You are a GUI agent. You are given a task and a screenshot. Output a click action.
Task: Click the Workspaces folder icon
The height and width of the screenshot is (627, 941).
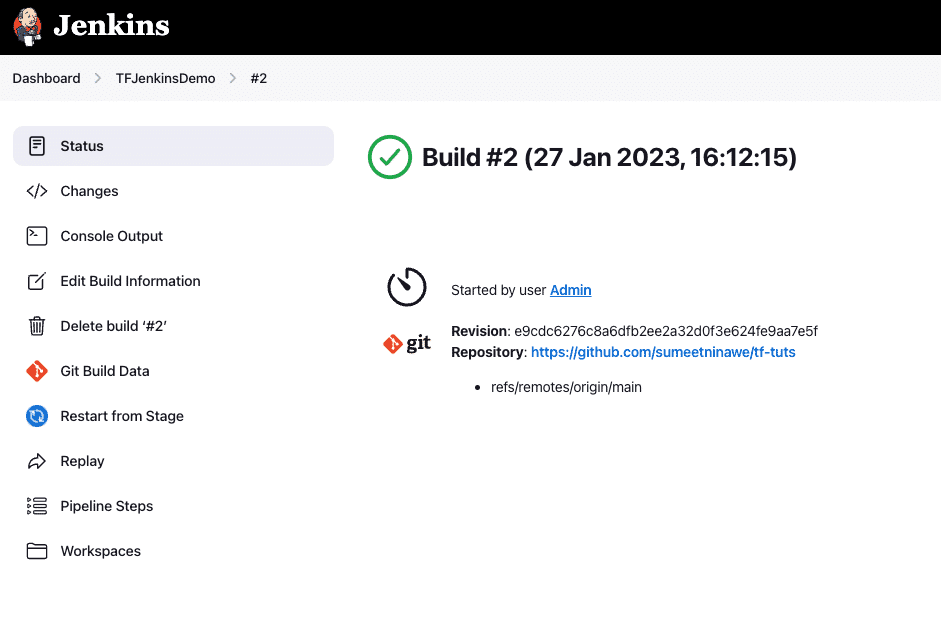tap(37, 551)
